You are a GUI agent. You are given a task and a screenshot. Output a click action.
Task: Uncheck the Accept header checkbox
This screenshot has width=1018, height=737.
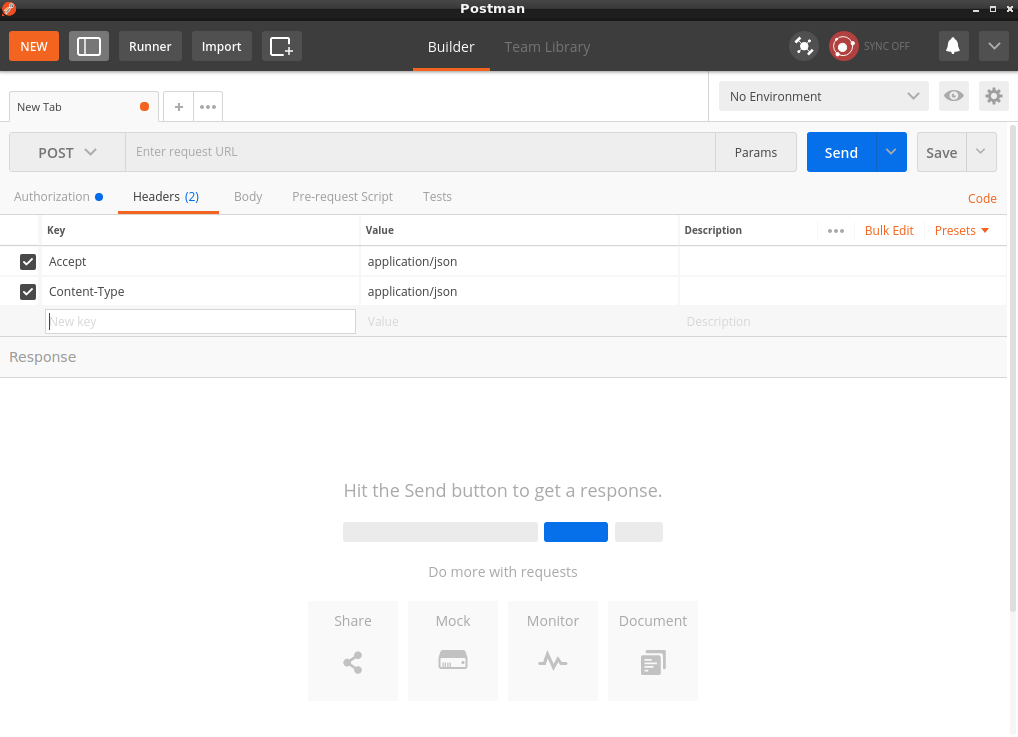pyautogui.click(x=28, y=262)
